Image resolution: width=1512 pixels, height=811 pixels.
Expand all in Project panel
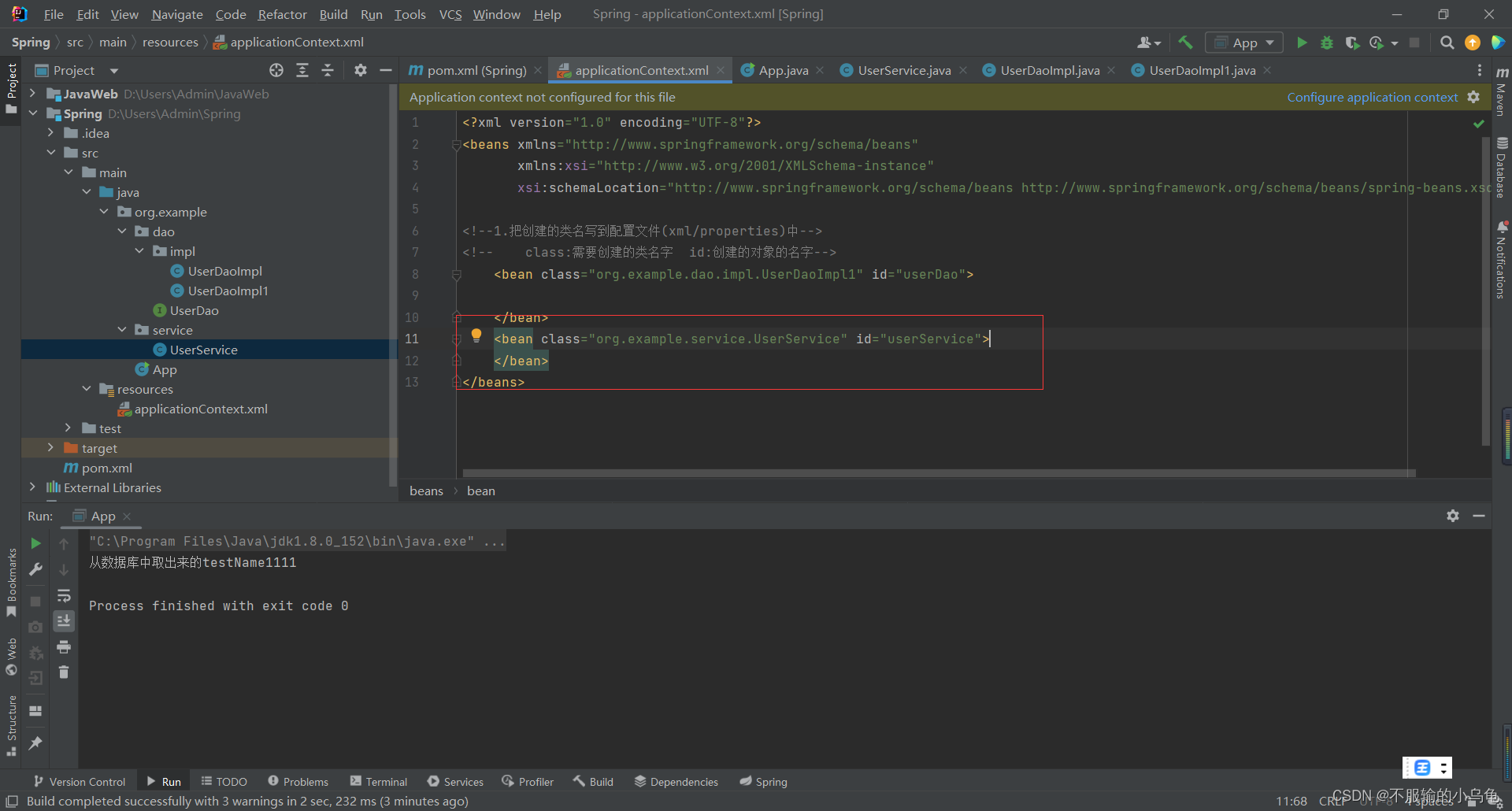coord(302,70)
